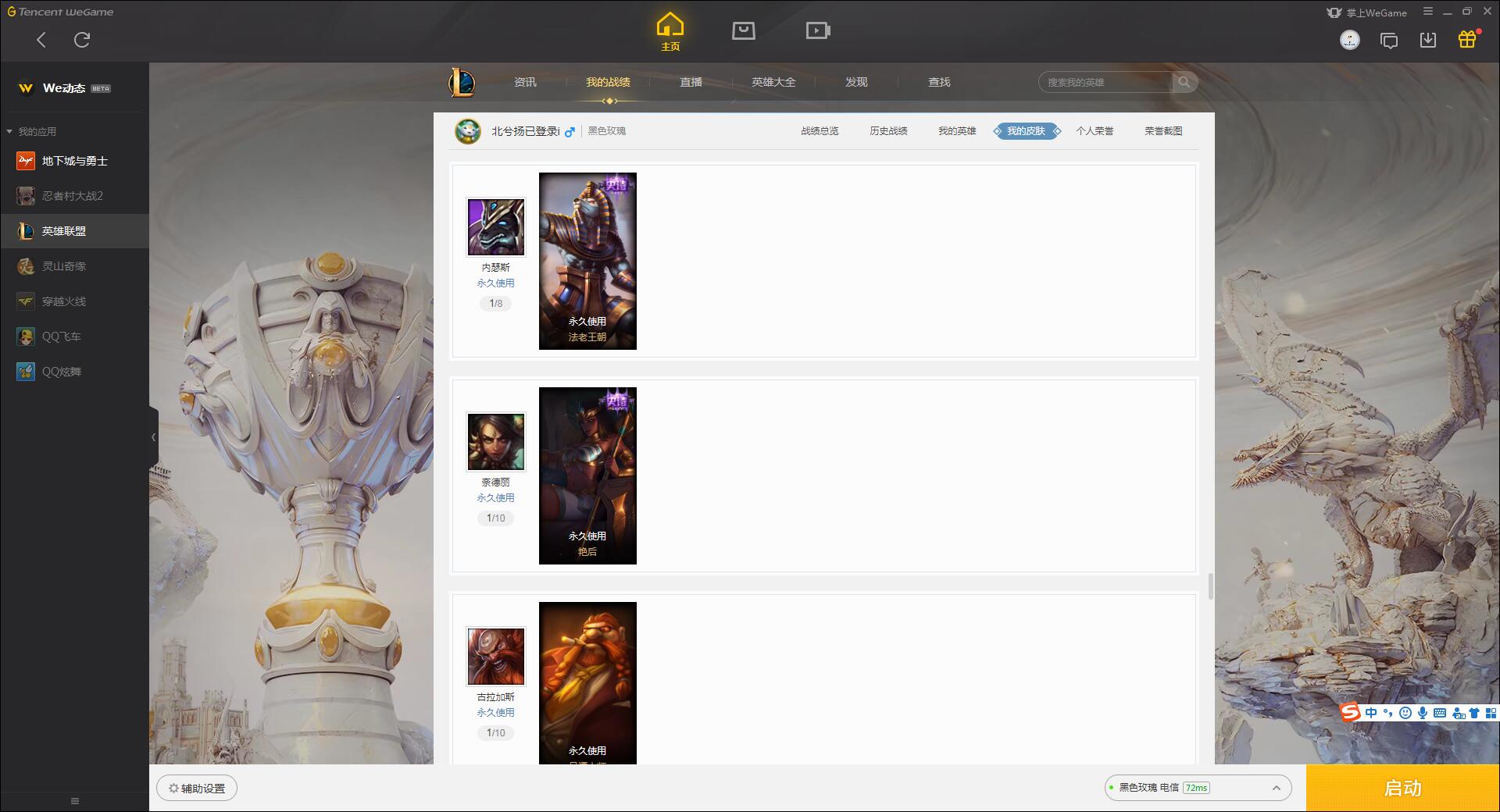Open the store bag icon in top bar
Image resolution: width=1500 pixels, height=812 pixels.
click(x=743, y=31)
